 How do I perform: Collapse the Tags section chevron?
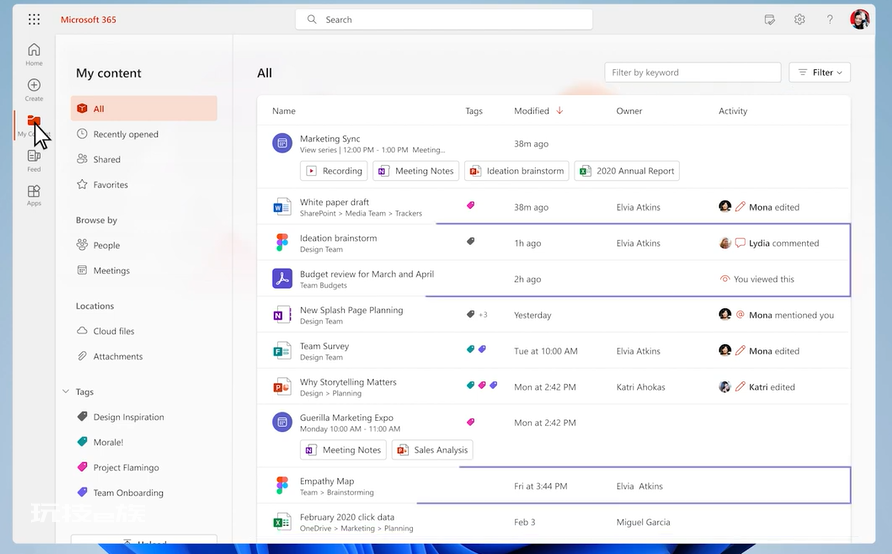pyautogui.click(x=65, y=391)
